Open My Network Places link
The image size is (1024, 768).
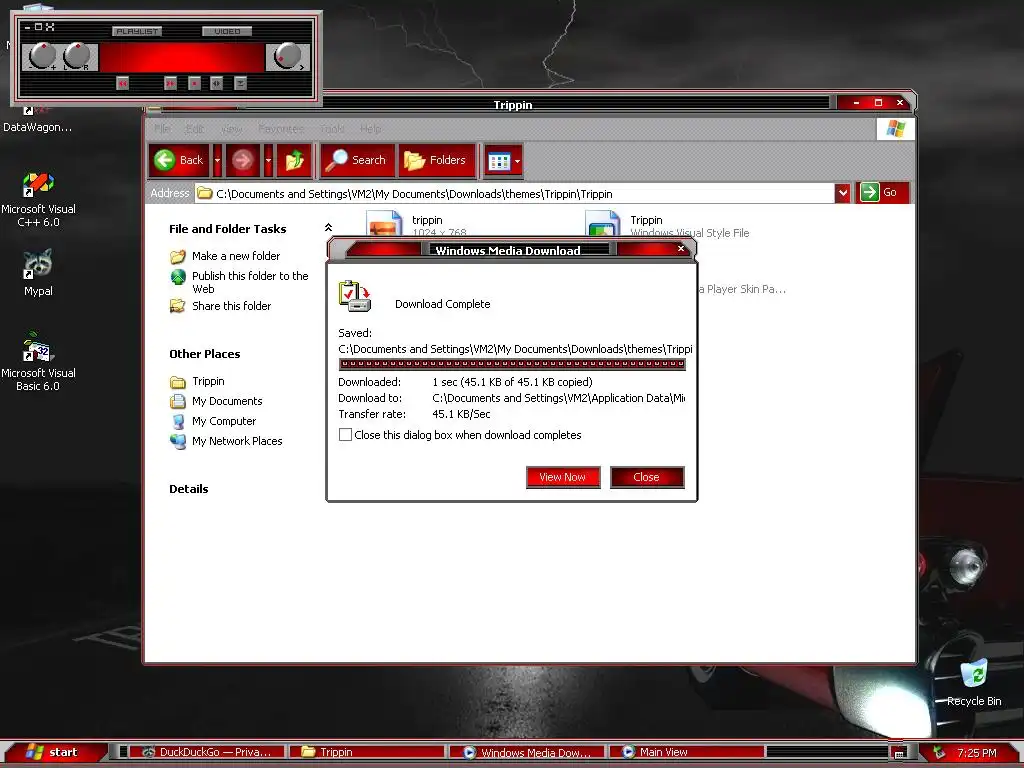pyautogui.click(x=237, y=441)
